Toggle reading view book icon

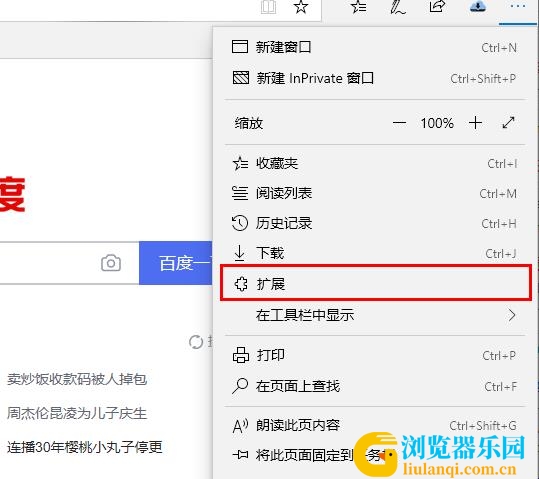pyautogui.click(x=268, y=7)
